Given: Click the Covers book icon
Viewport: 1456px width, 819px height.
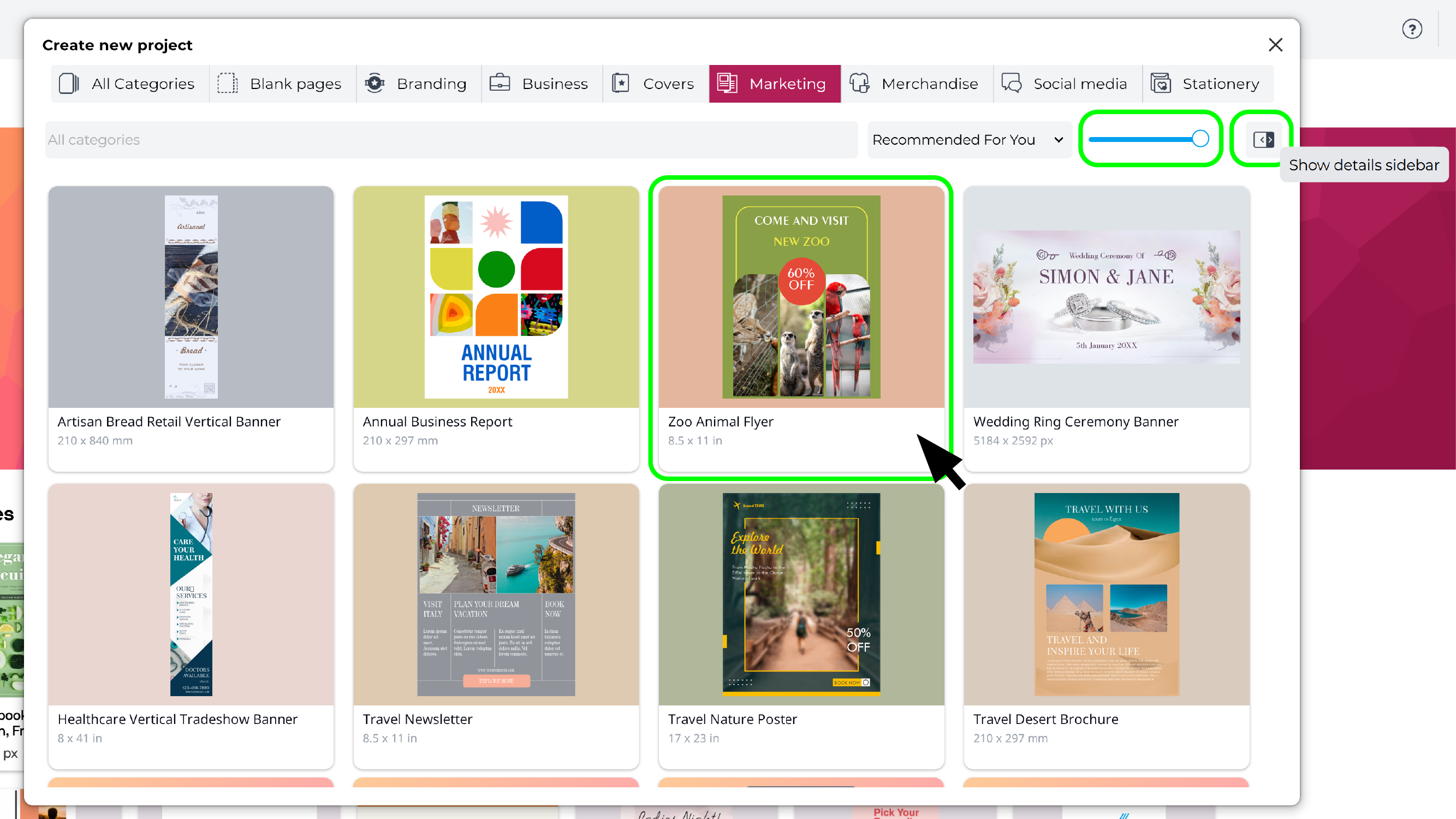Looking at the screenshot, I should (x=621, y=84).
